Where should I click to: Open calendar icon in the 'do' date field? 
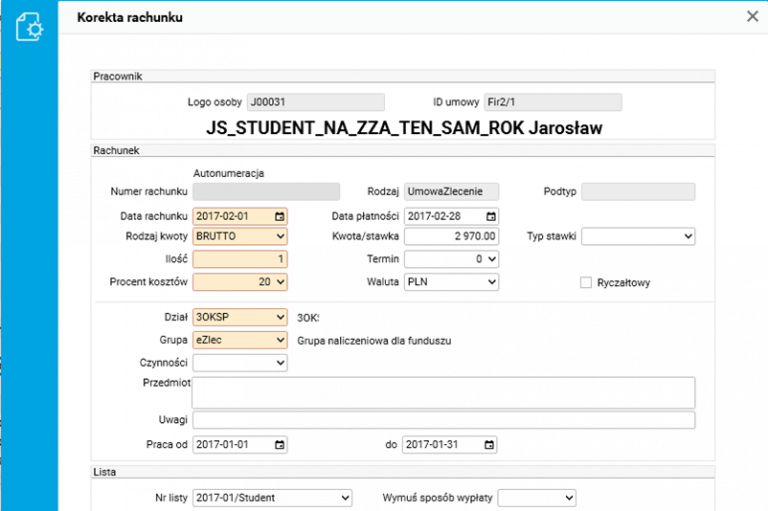(489, 445)
